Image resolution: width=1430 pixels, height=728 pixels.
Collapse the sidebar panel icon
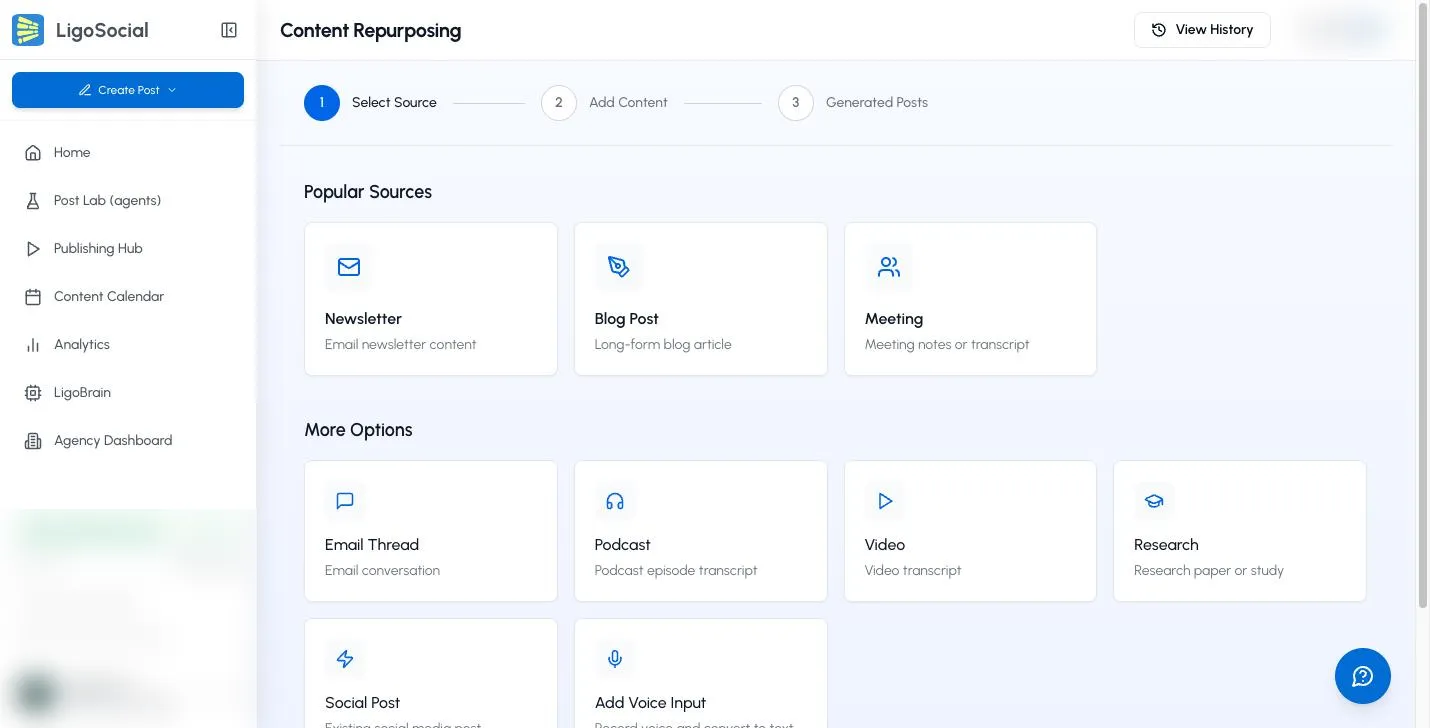pyautogui.click(x=229, y=30)
